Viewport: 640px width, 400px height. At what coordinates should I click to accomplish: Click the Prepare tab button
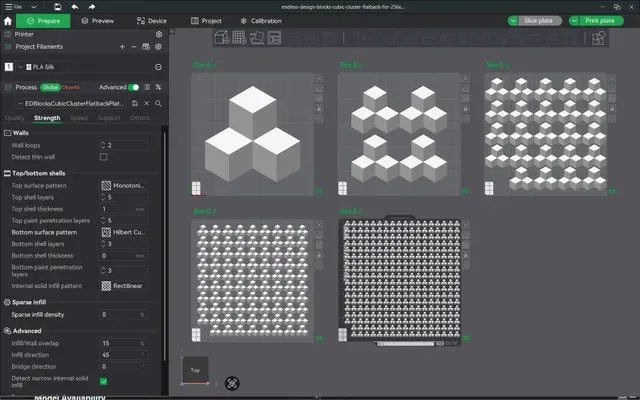pyautogui.click(x=43, y=21)
